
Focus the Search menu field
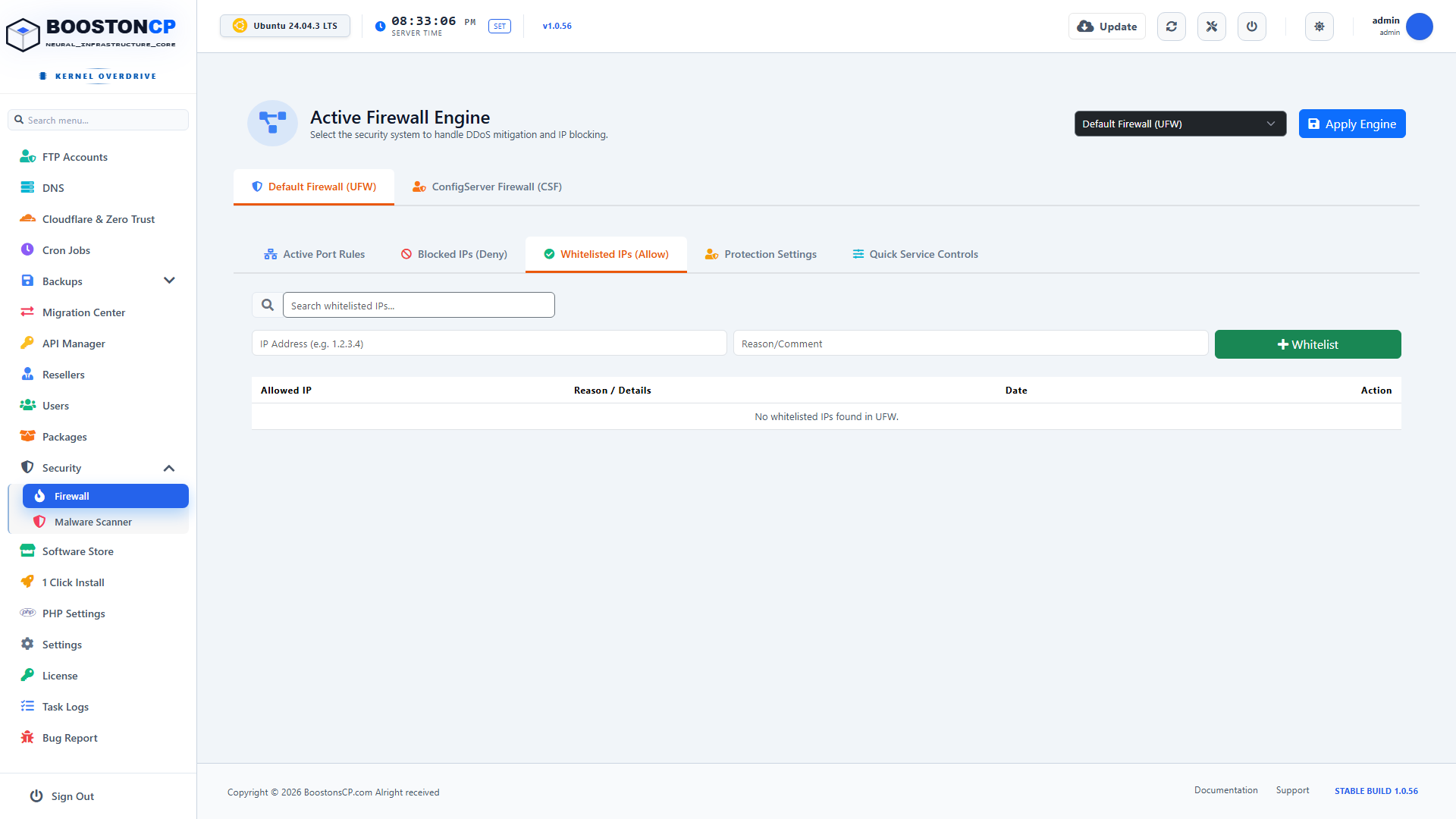click(98, 120)
